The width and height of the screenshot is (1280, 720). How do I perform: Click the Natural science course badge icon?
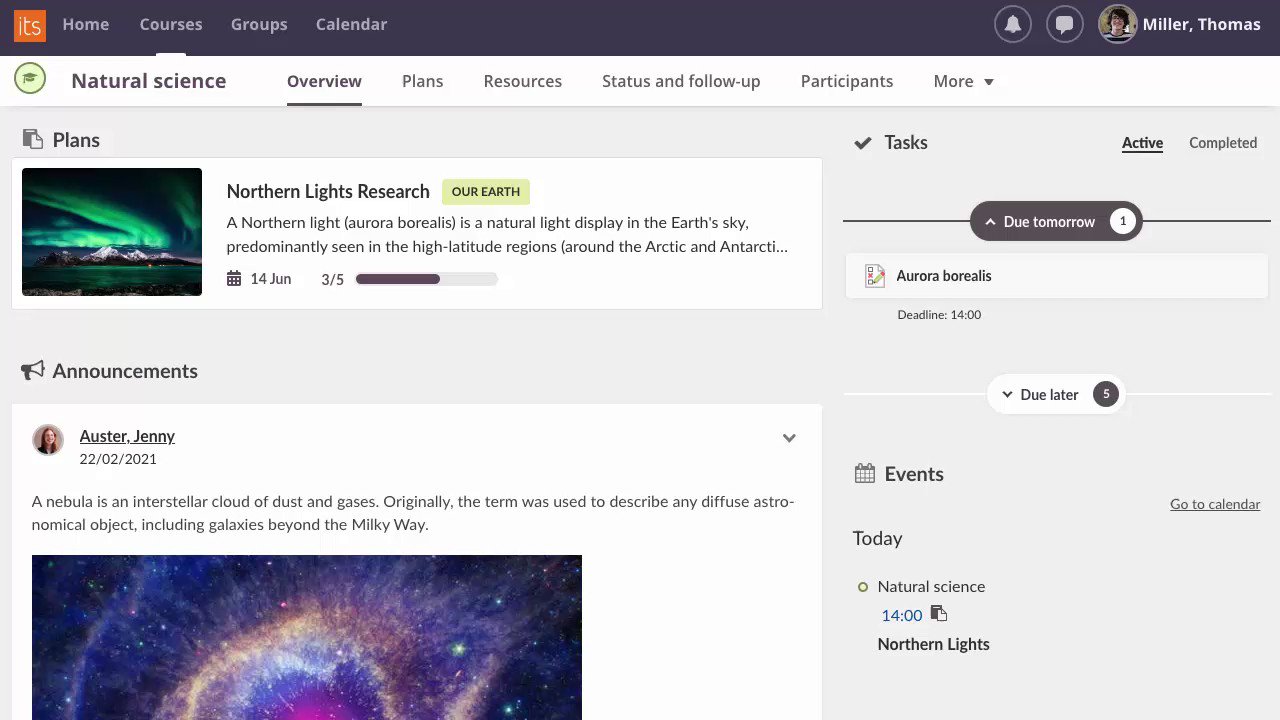29,77
